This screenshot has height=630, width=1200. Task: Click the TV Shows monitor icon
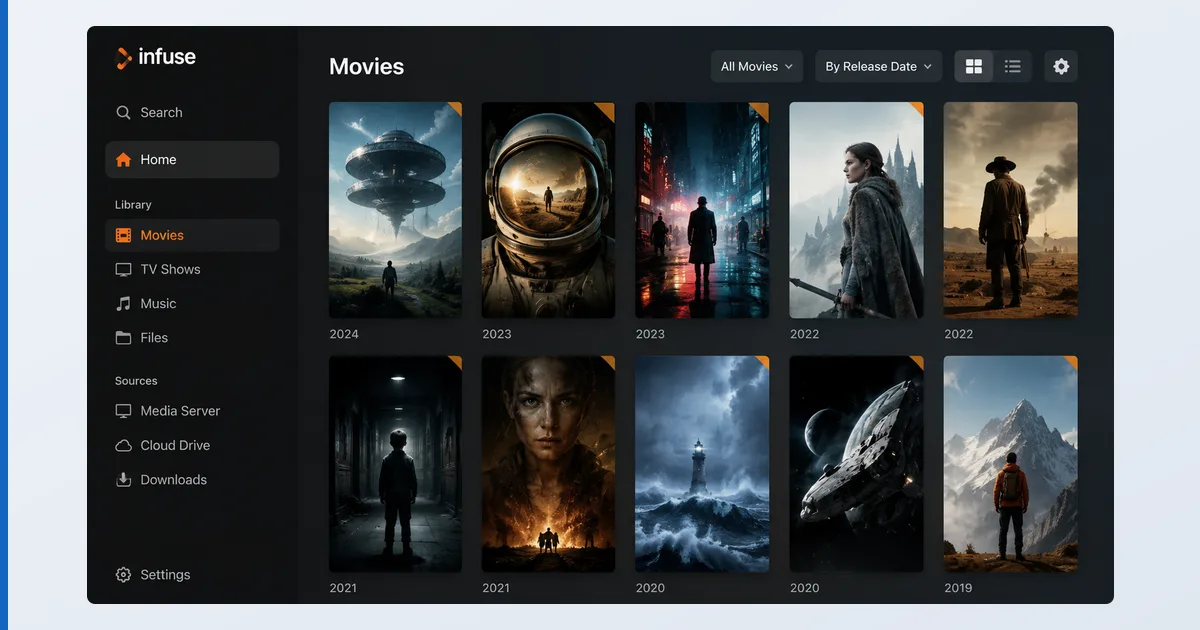123,270
